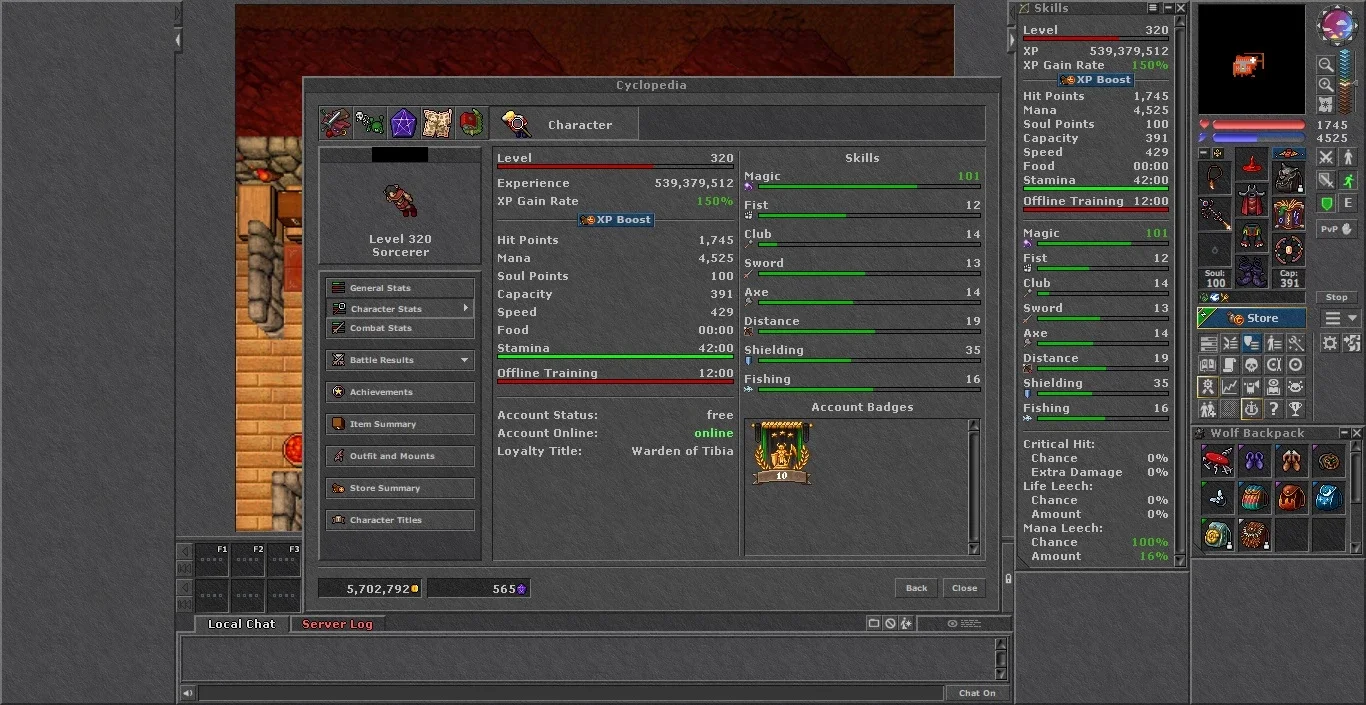Click the chat mute speaker icon

pos(188,693)
